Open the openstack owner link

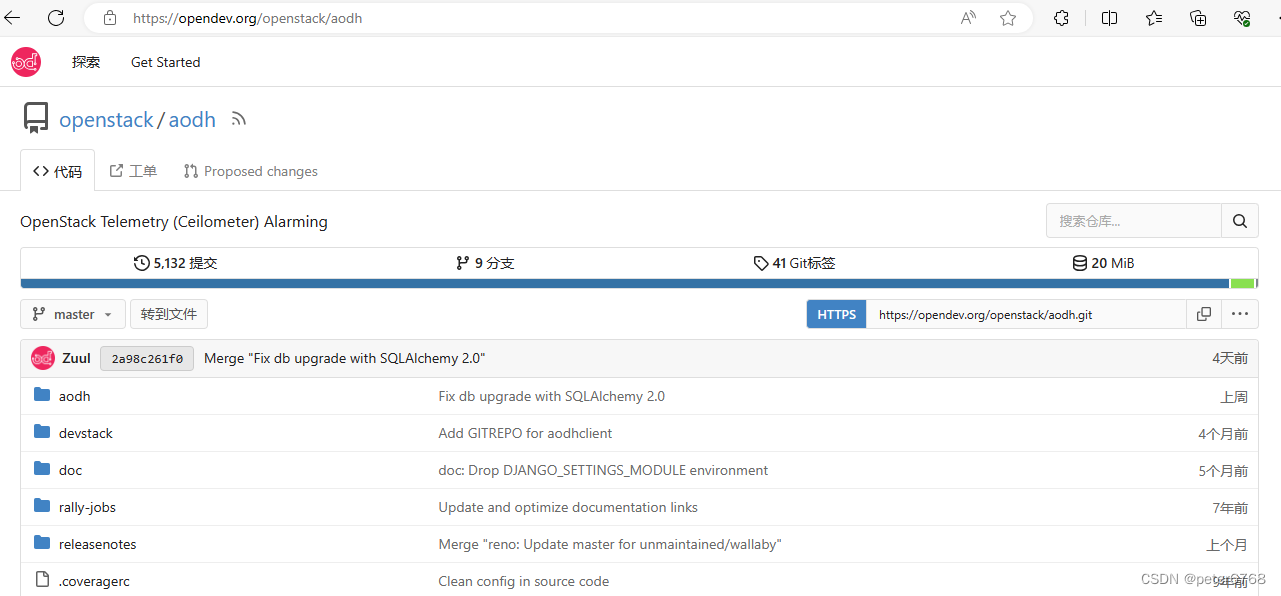(106, 120)
